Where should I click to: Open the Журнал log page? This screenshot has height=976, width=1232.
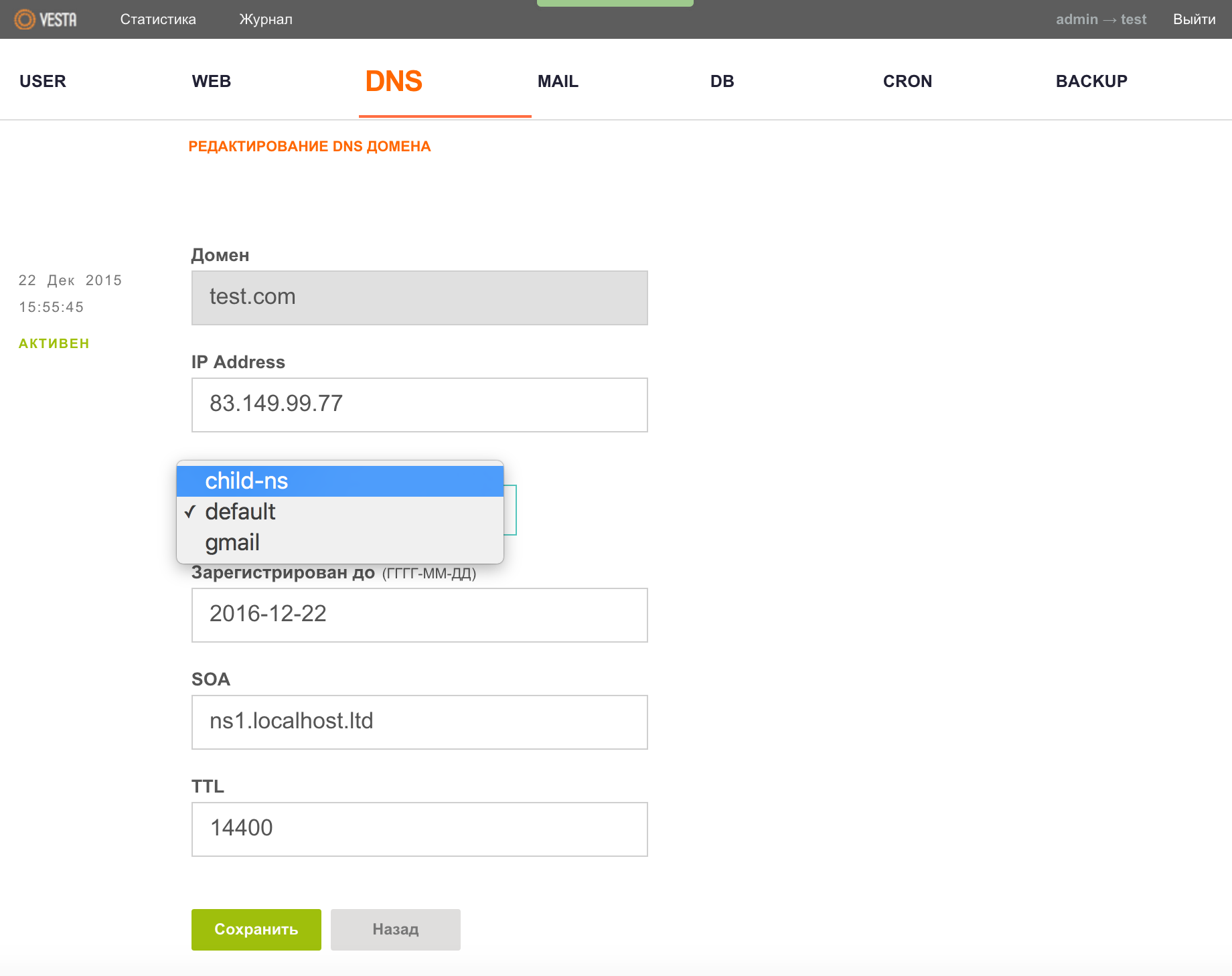(x=266, y=19)
